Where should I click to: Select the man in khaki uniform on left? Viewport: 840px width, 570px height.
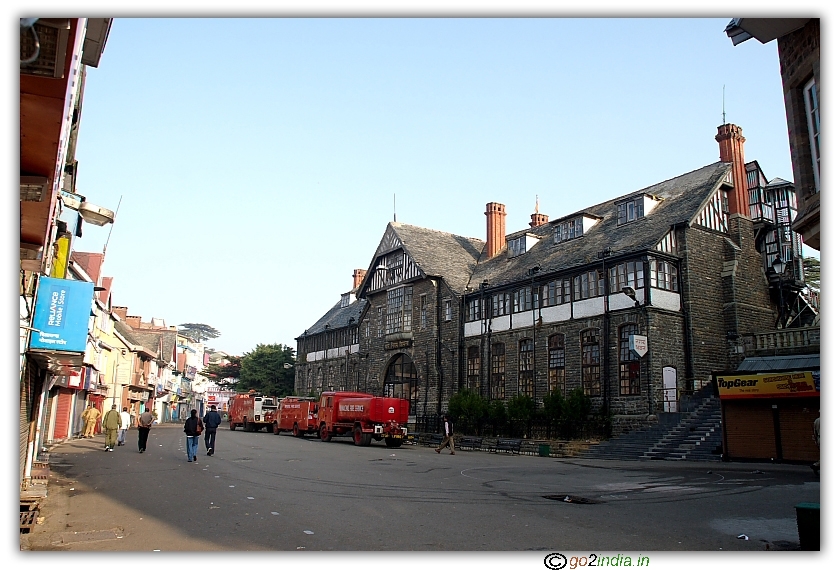(x=111, y=427)
